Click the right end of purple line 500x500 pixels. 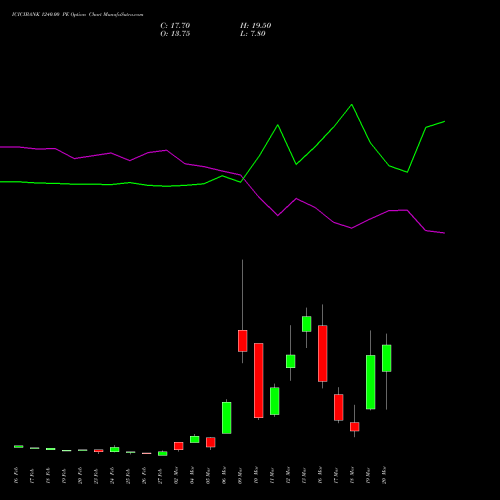click(x=444, y=233)
